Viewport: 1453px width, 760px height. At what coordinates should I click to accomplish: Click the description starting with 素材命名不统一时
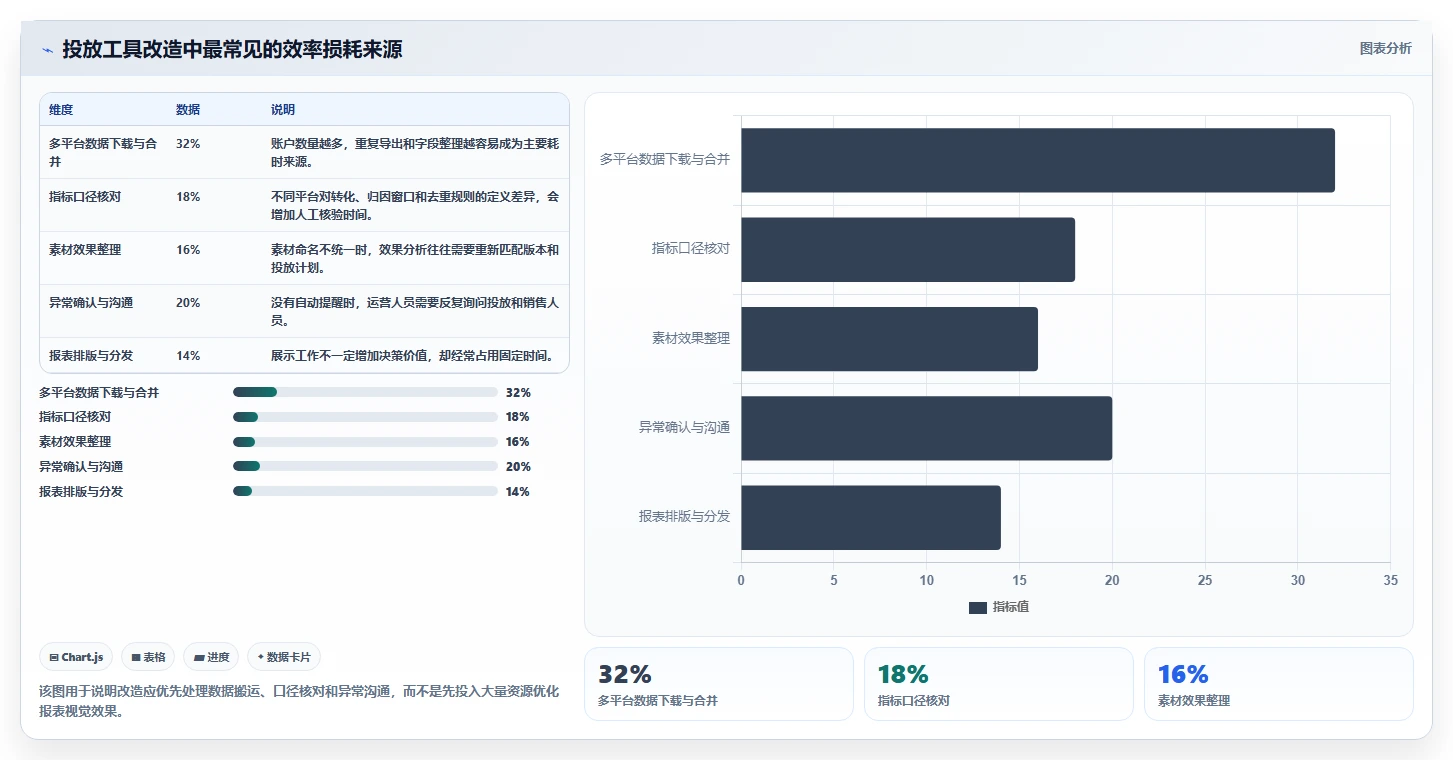coord(415,258)
